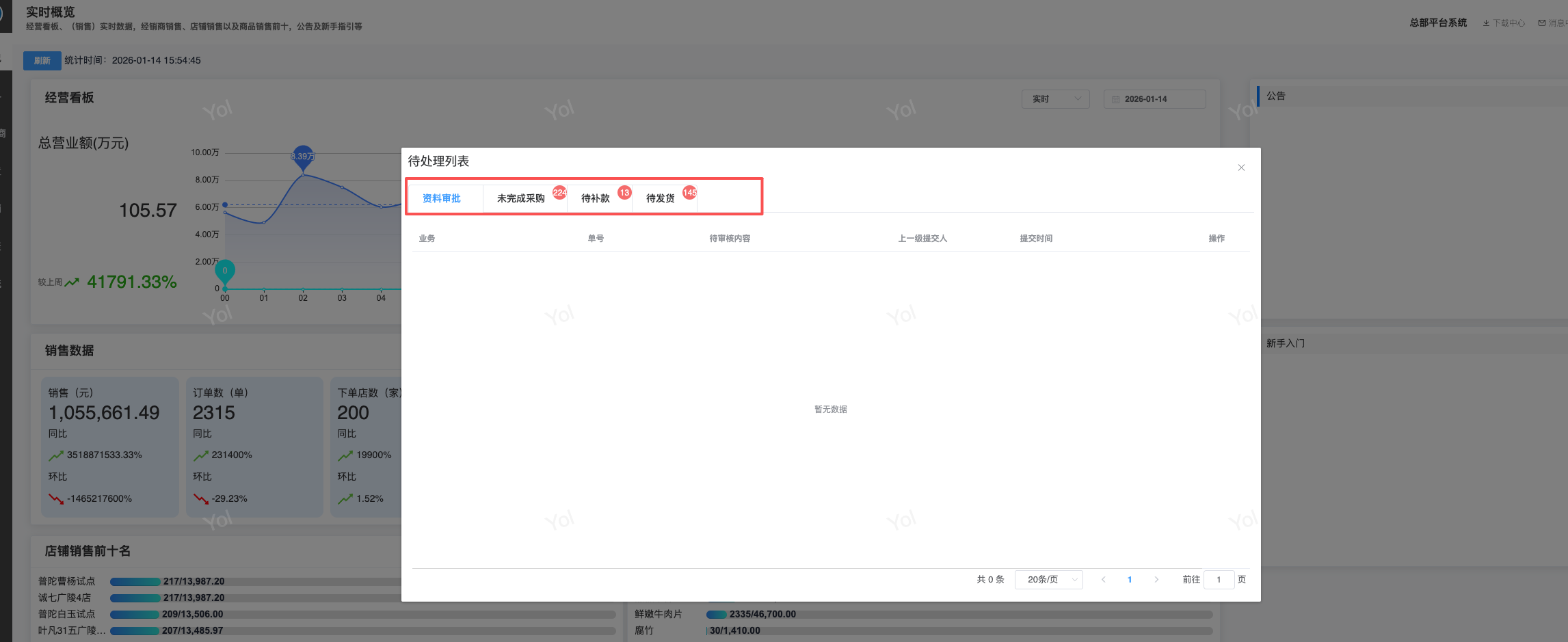The image size is (1568, 642).
Task: Click the 共 0 条 total count
Action: (990, 580)
